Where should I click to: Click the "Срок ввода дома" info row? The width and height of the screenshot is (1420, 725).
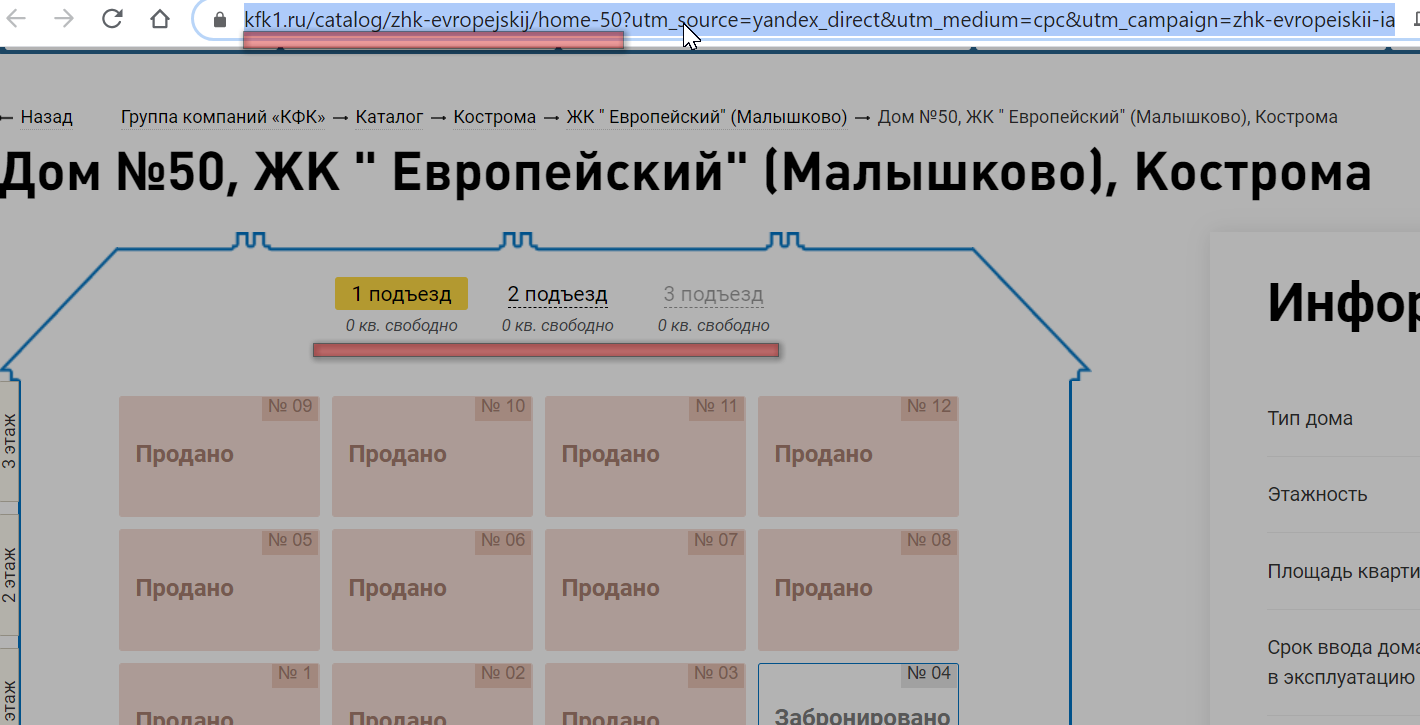pos(1343,662)
